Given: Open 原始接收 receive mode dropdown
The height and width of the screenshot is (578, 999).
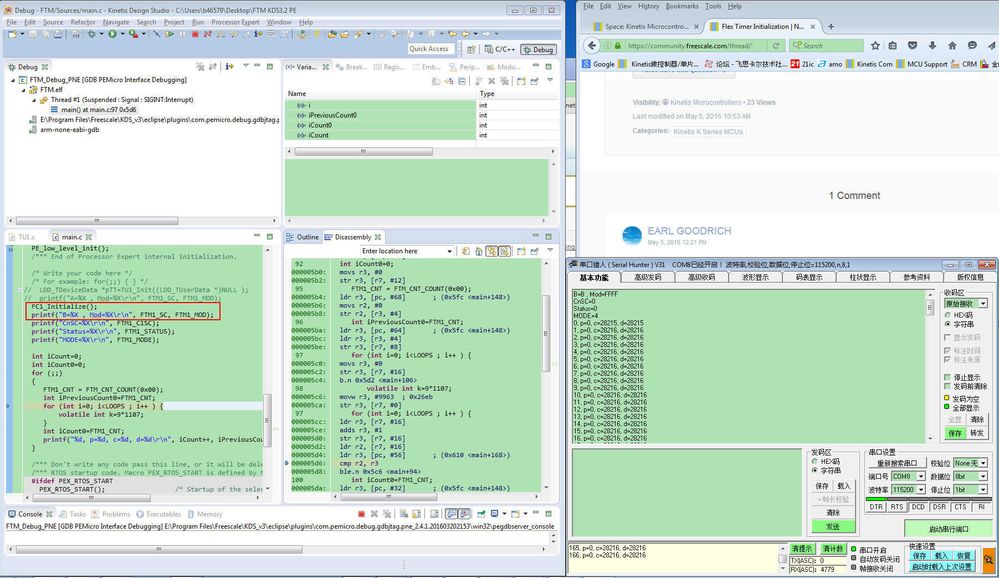Looking at the screenshot, I should (983, 303).
